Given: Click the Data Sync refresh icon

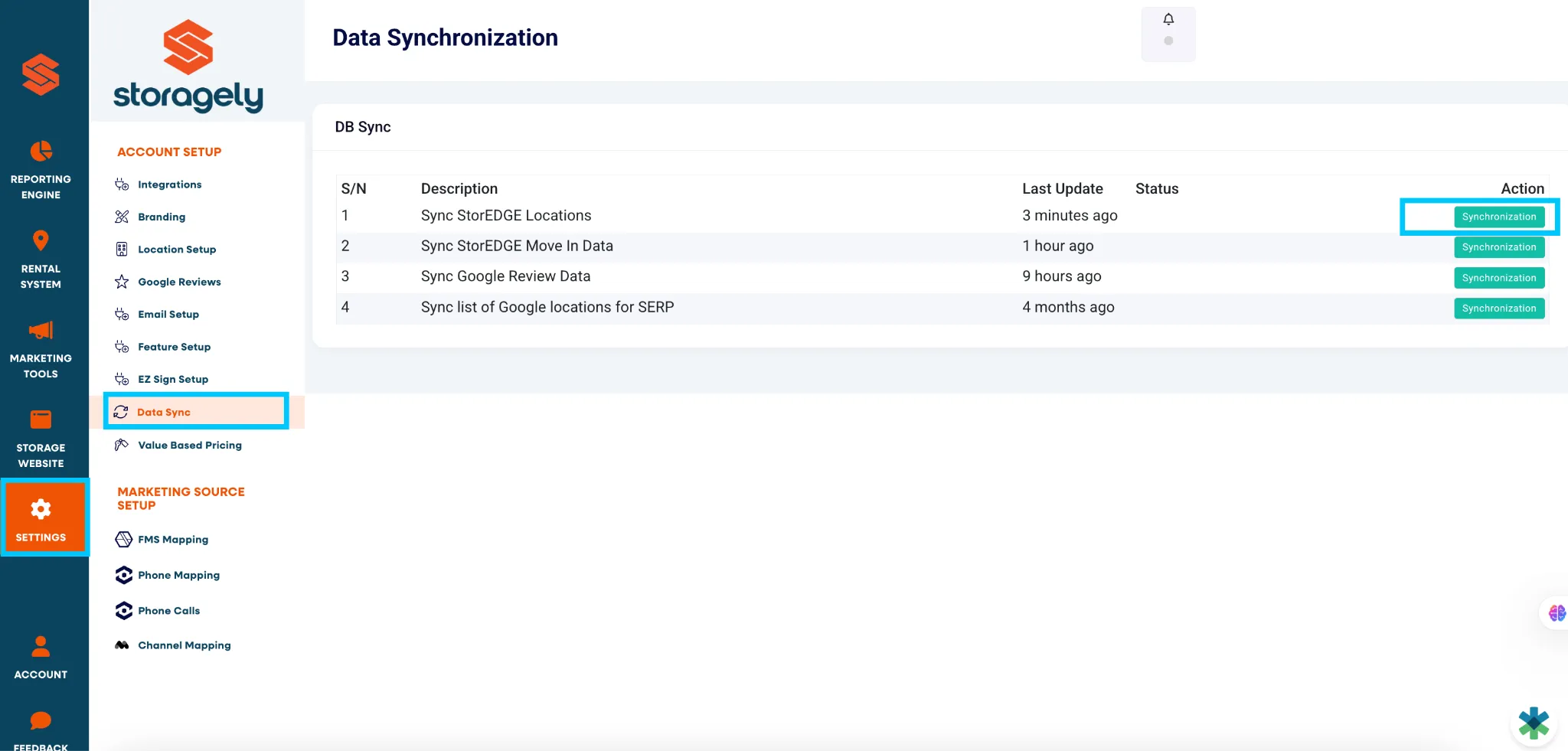Looking at the screenshot, I should click(x=121, y=412).
